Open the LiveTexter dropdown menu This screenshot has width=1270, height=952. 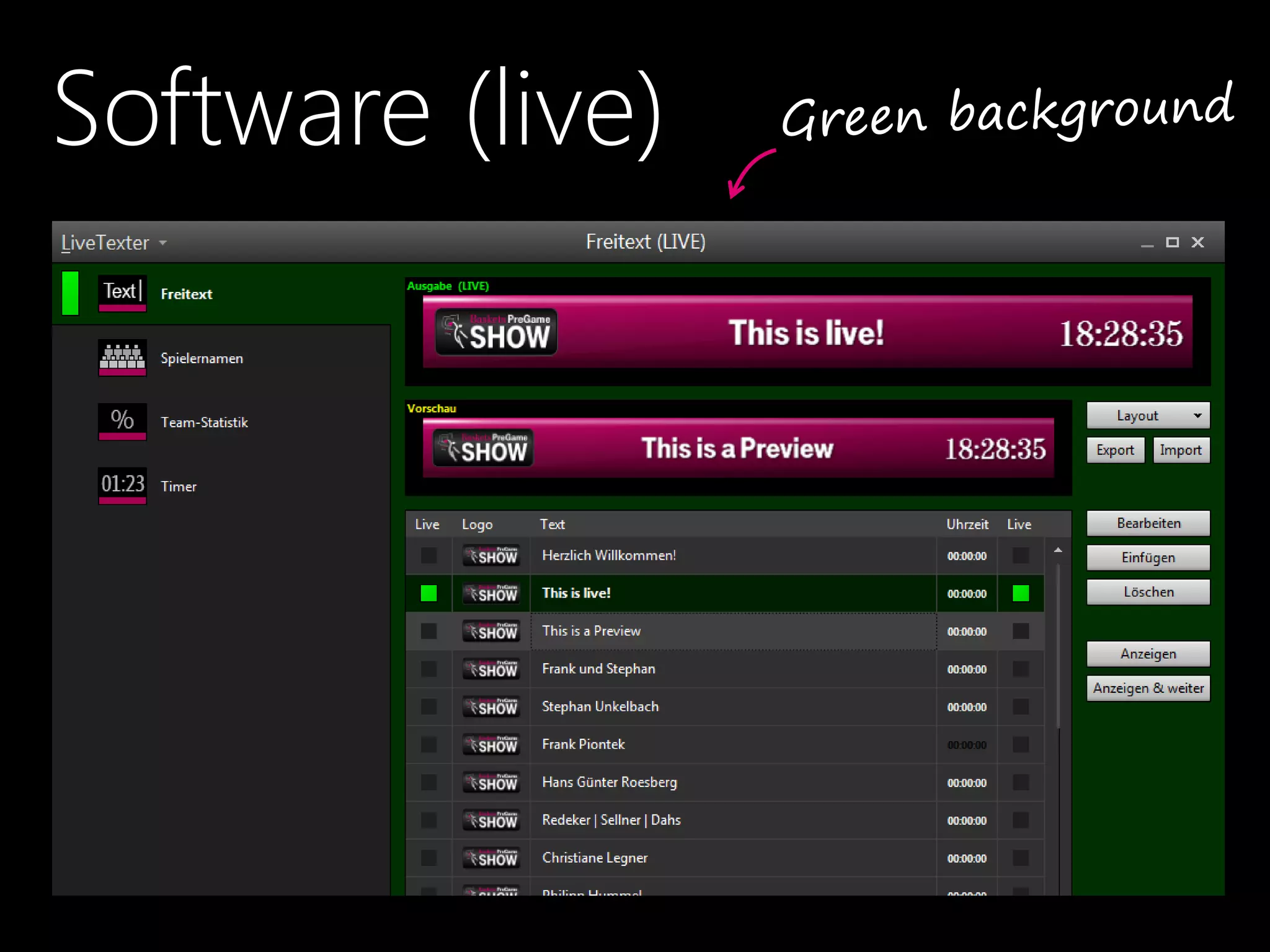114,242
